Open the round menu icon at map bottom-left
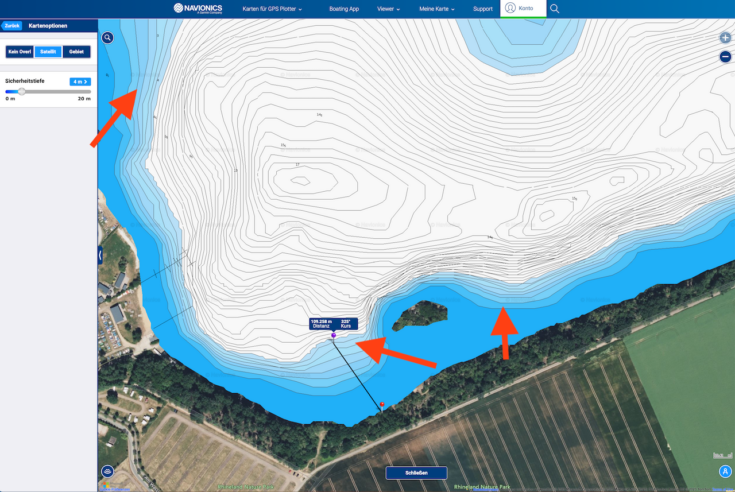The height and width of the screenshot is (492, 735). 107,471
